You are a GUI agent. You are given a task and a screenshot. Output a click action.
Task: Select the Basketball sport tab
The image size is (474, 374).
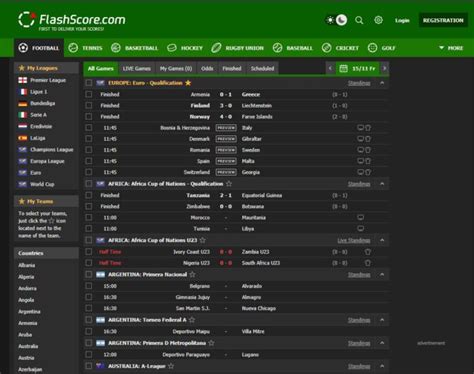click(x=134, y=48)
